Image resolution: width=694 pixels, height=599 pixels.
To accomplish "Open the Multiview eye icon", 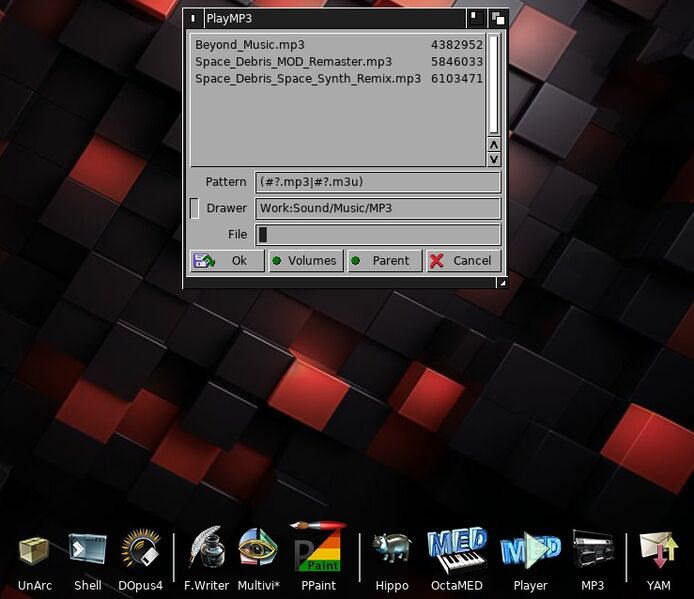I will coord(258,552).
